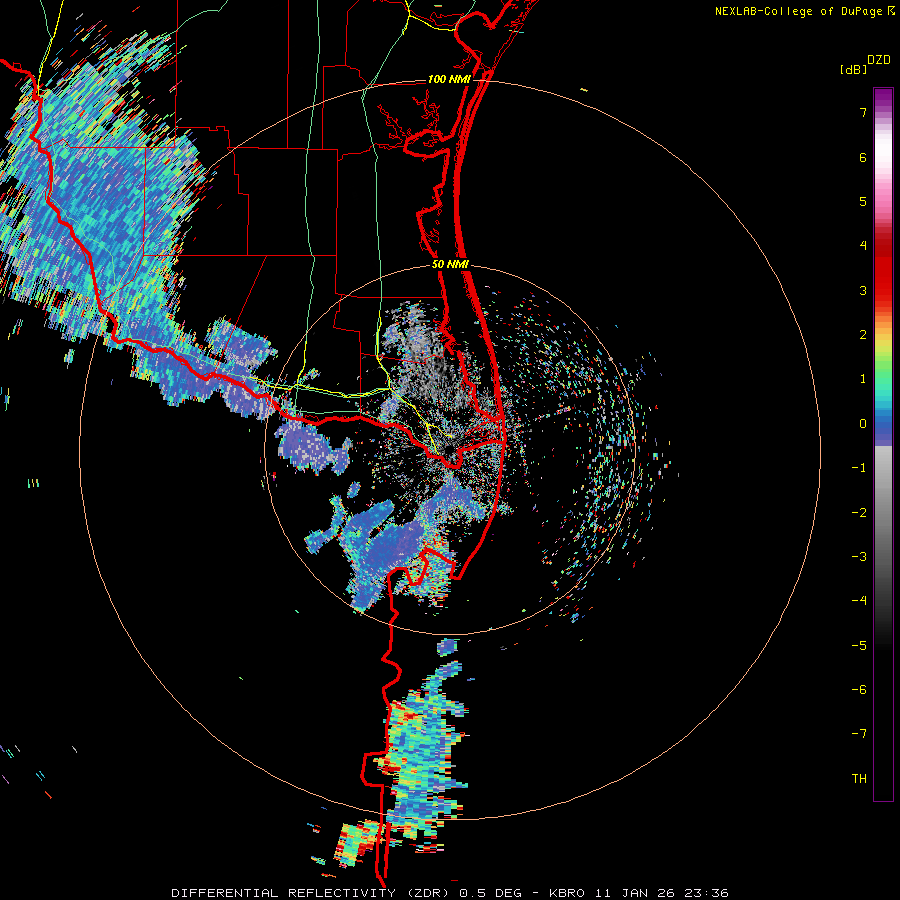The image size is (900, 900).
Task: Click the 50 NMI range ring label
Action: (x=451, y=265)
